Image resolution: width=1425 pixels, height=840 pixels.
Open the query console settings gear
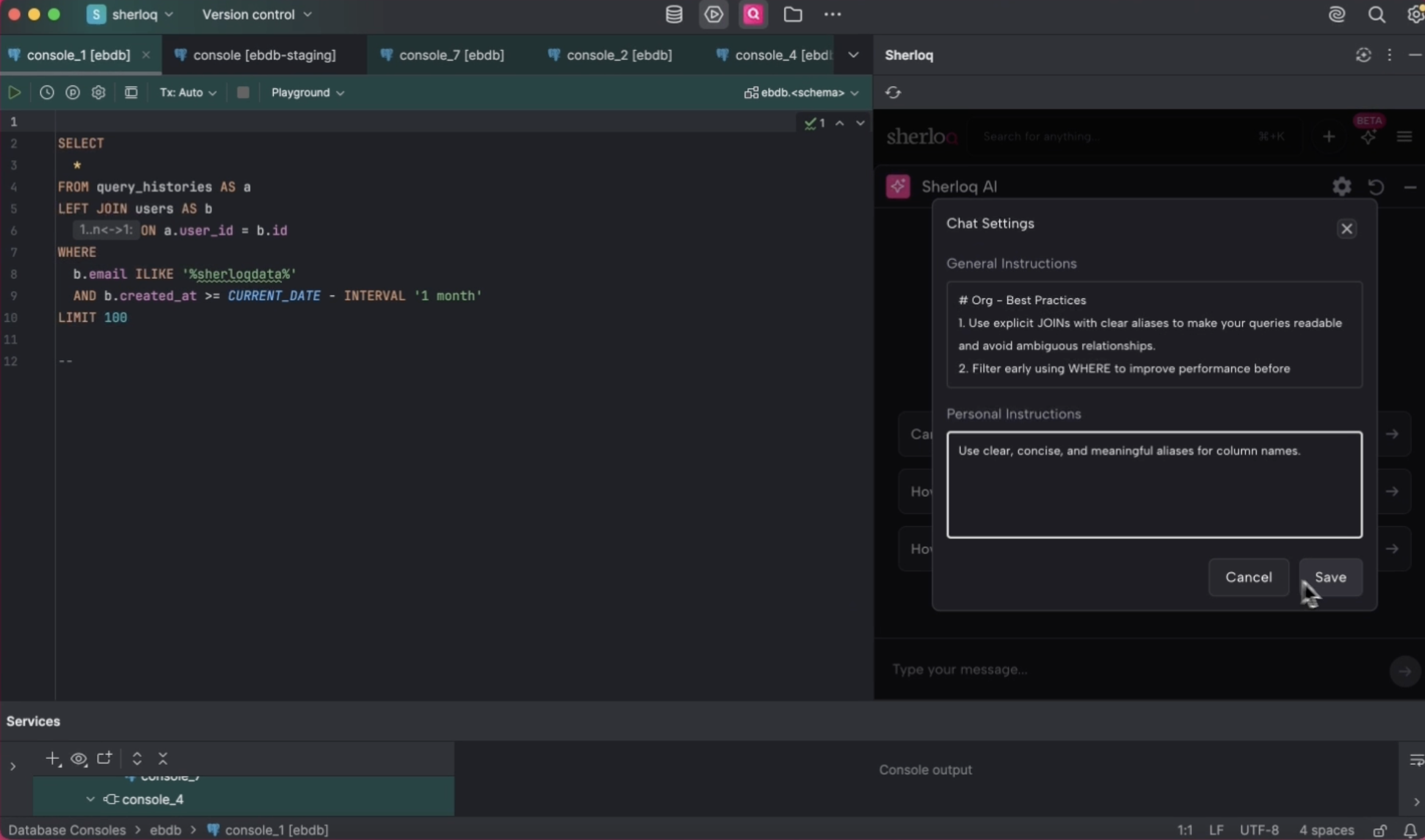pyautogui.click(x=98, y=93)
